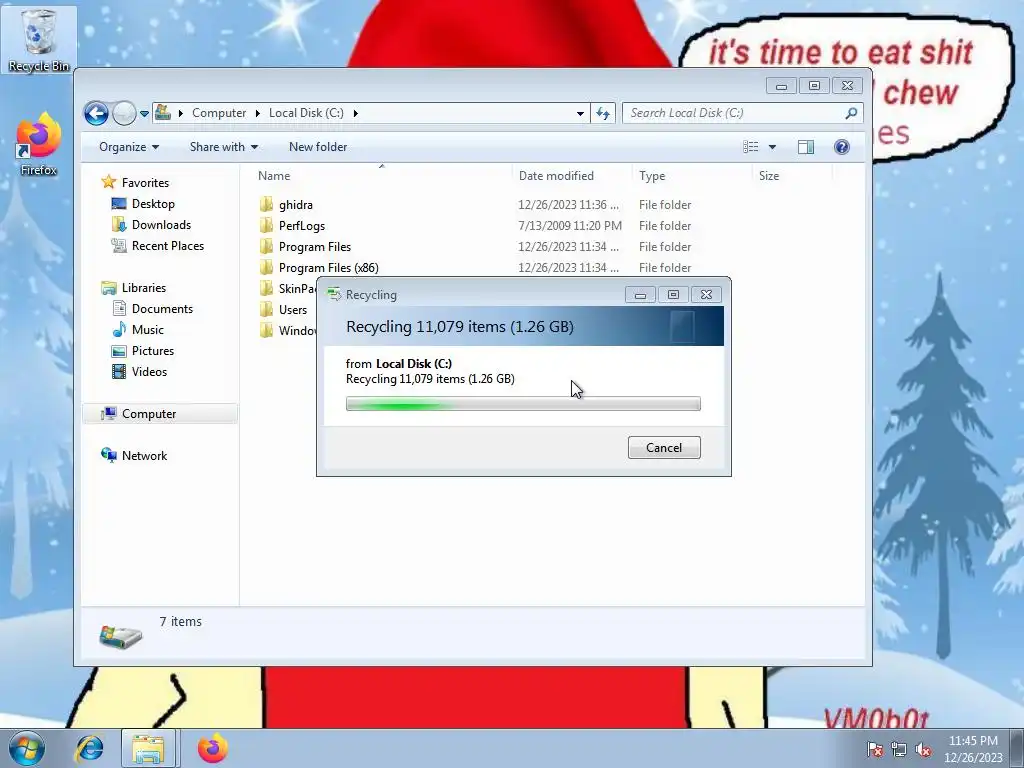Viewport: 1024px width, 768px height.
Task: Click the Explorer Forward arrow button
Action: tap(124, 113)
